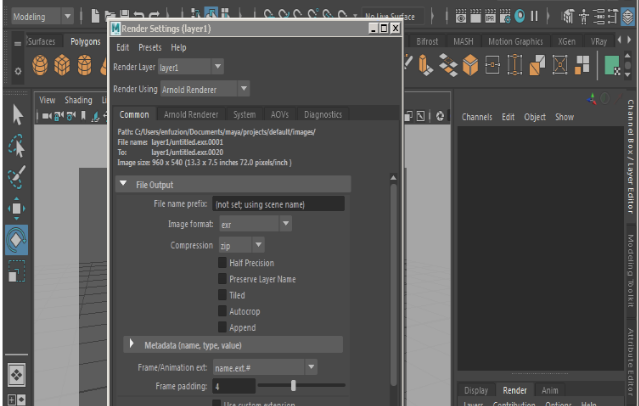Click the round Hypershade icon
The image size is (639, 406).
(520, 16)
